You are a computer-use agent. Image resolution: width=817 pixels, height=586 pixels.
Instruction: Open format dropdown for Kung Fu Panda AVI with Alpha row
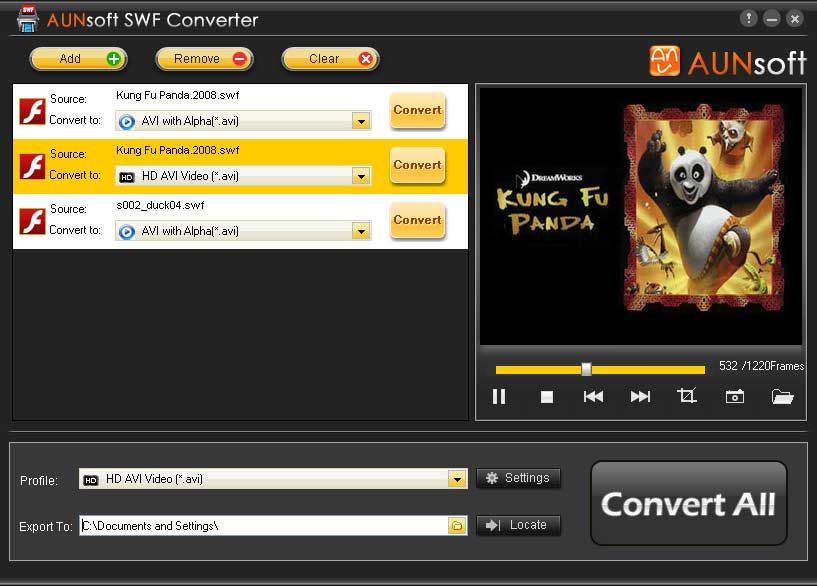[361, 121]
